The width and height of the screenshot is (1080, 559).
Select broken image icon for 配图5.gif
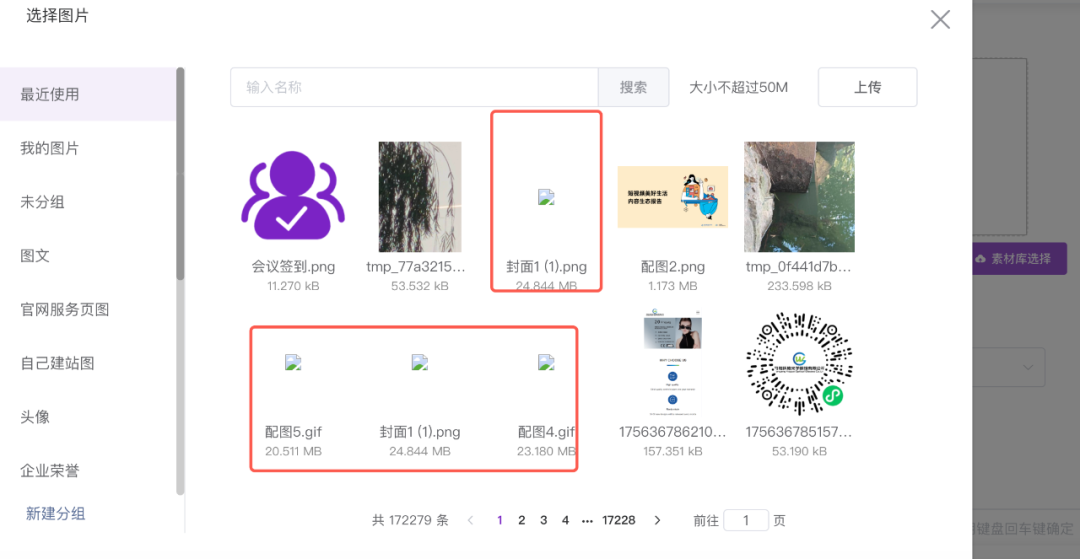293,363
